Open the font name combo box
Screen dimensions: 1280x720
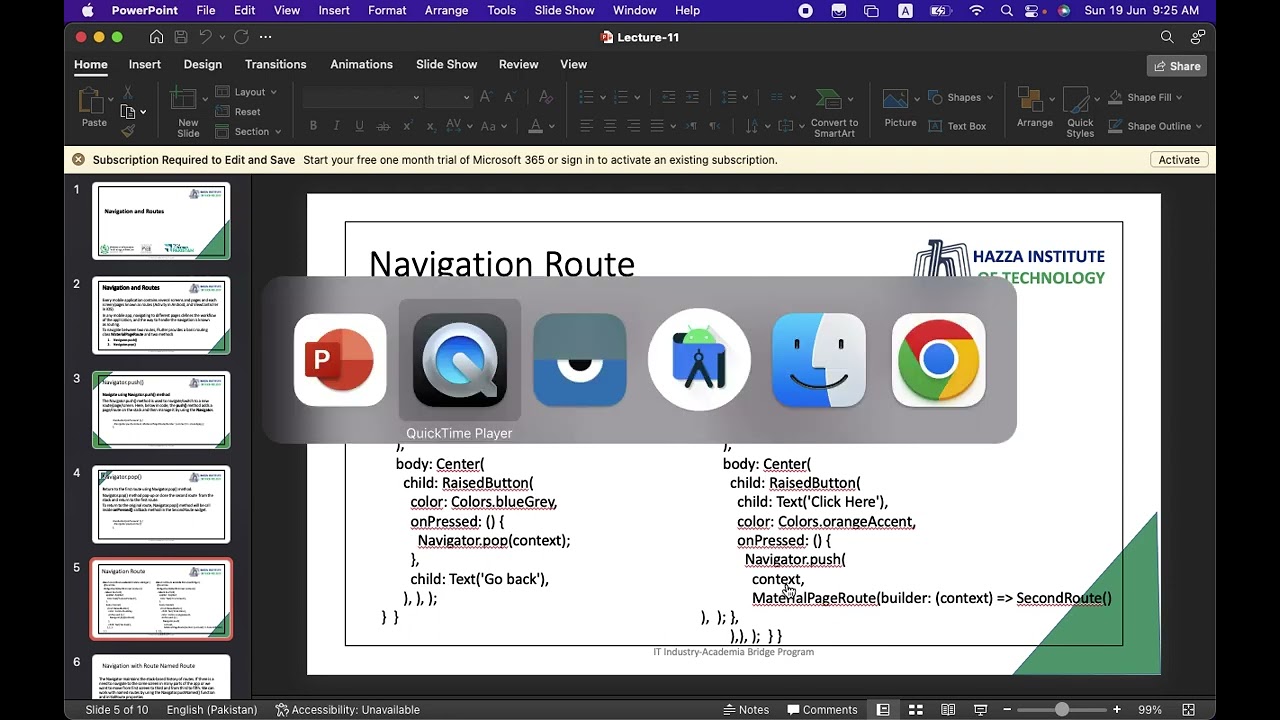pos(362,97)
